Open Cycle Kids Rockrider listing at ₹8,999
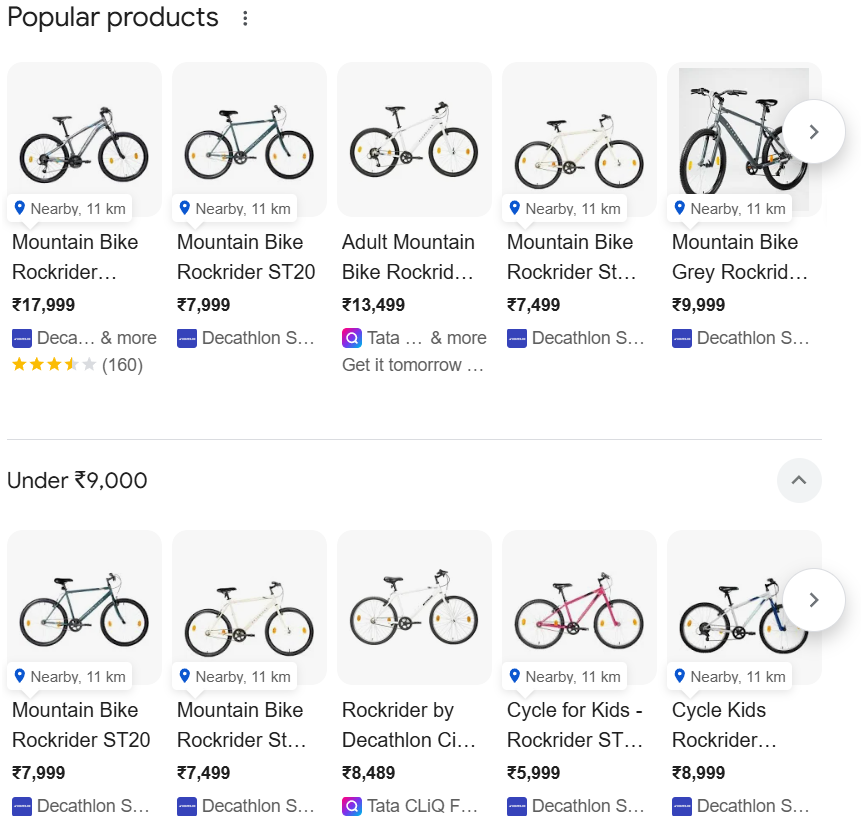The height and width of the screenshot is (821, 861). point(723,725)
